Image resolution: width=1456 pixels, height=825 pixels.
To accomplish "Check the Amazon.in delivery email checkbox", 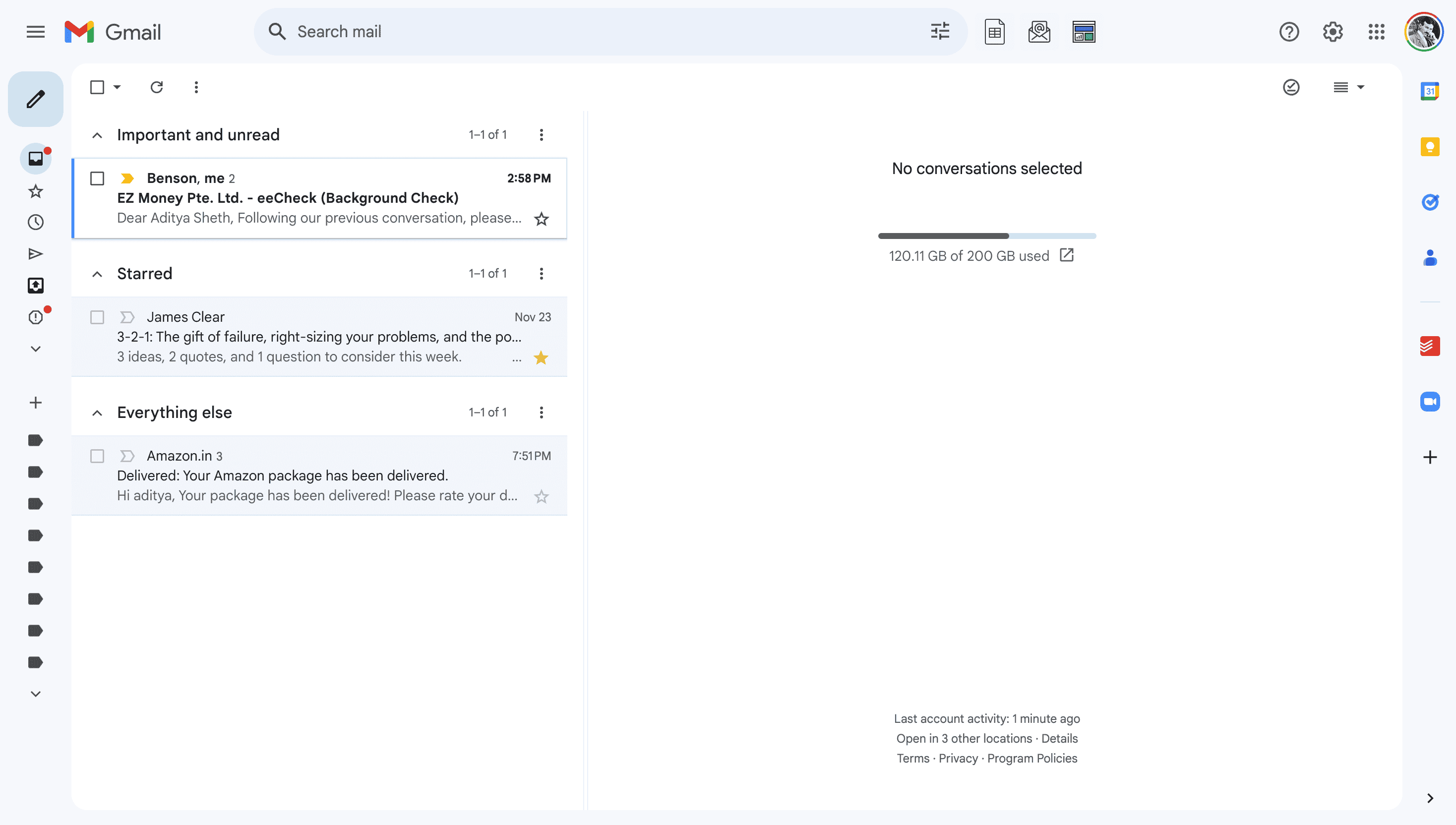I will pos(97,456).
